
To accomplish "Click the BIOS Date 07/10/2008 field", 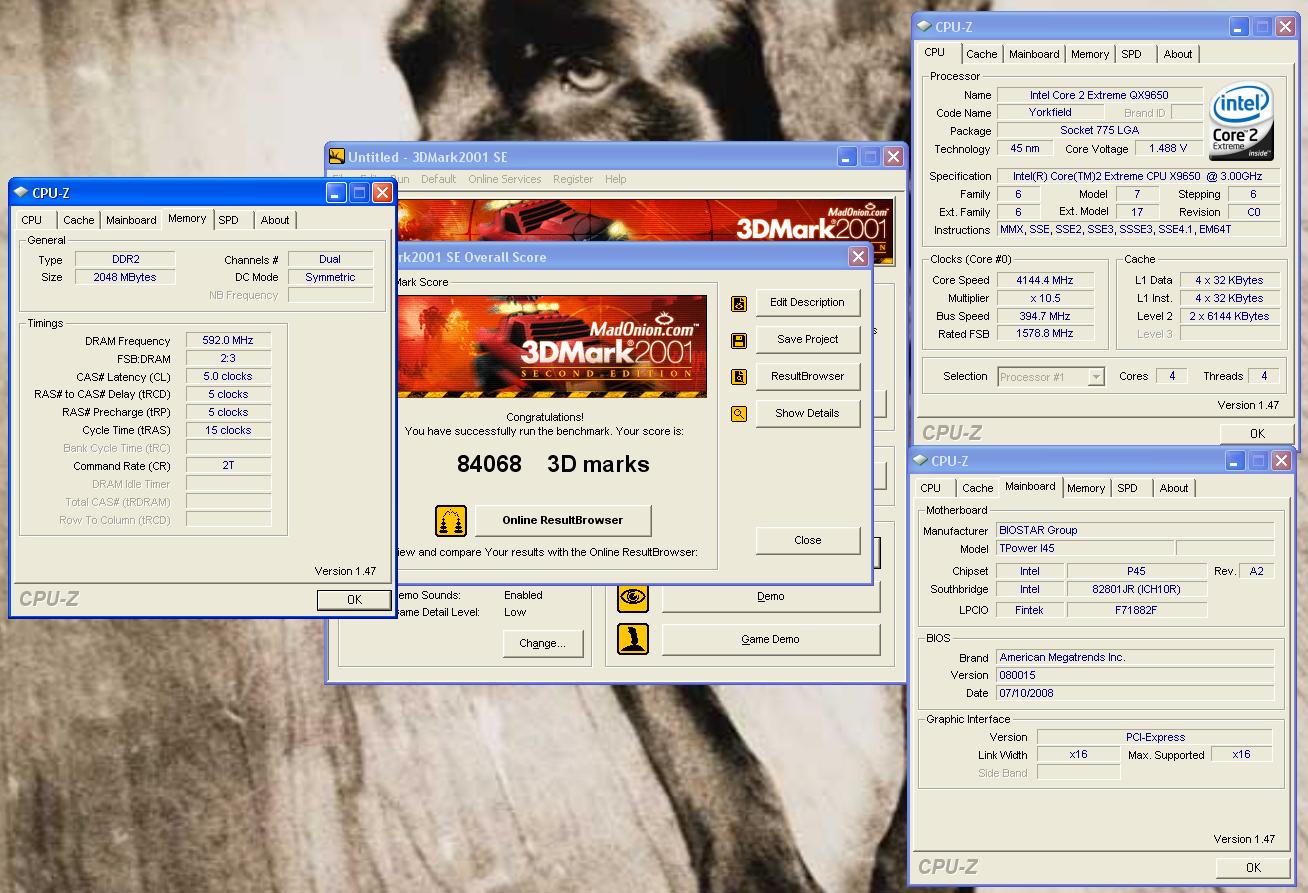I will pos(1135,693).
